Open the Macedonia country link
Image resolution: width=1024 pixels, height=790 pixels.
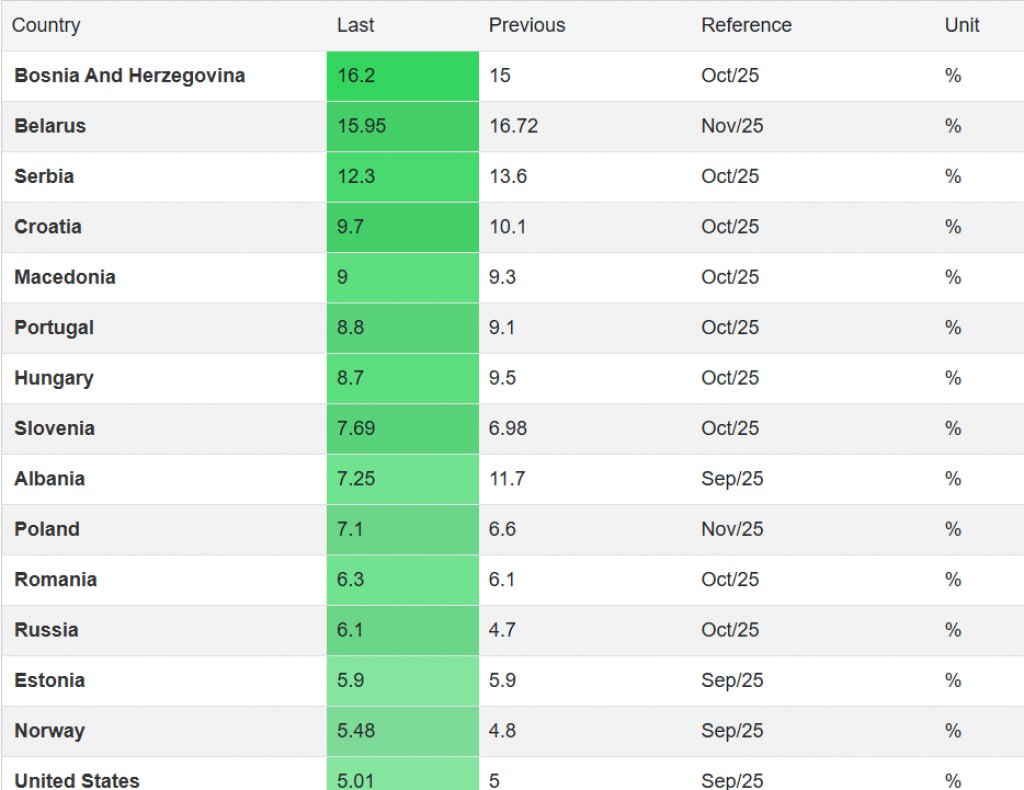coord(65,277)
